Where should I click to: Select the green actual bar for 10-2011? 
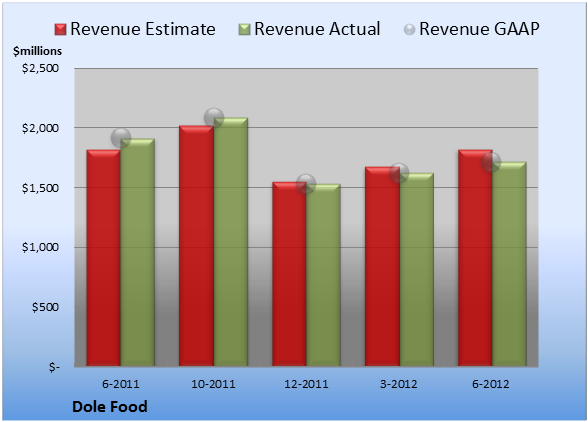[x=231, y=242]
